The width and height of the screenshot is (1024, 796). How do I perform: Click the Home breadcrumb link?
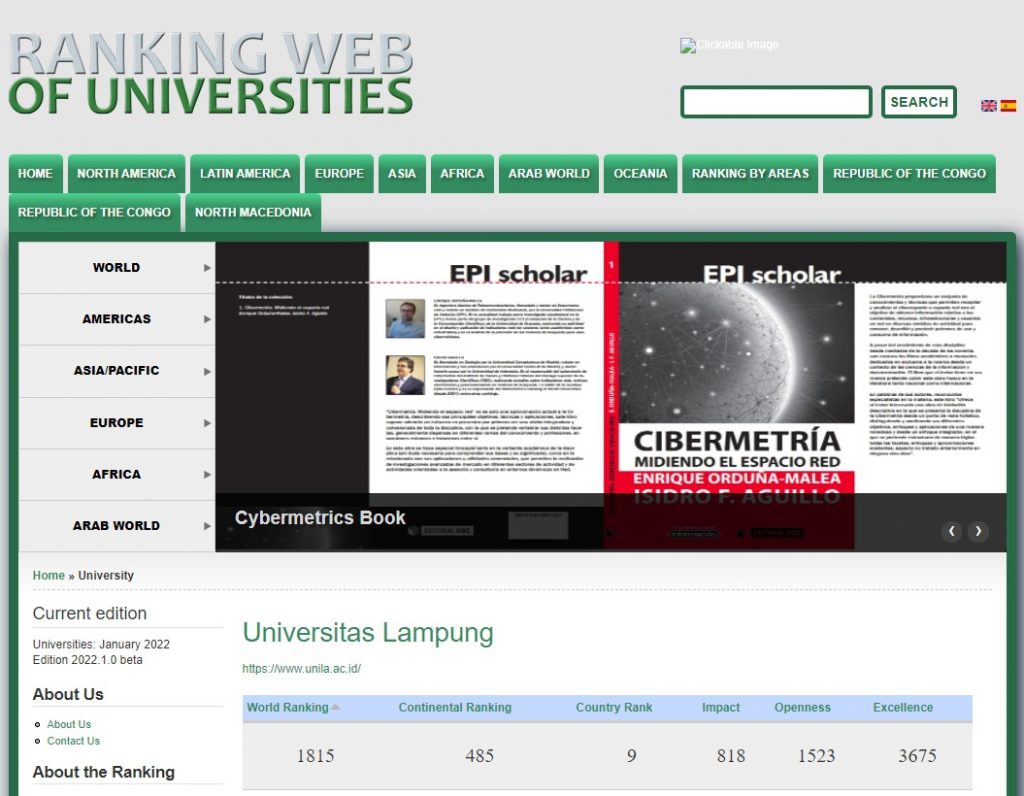coord(49,575)
